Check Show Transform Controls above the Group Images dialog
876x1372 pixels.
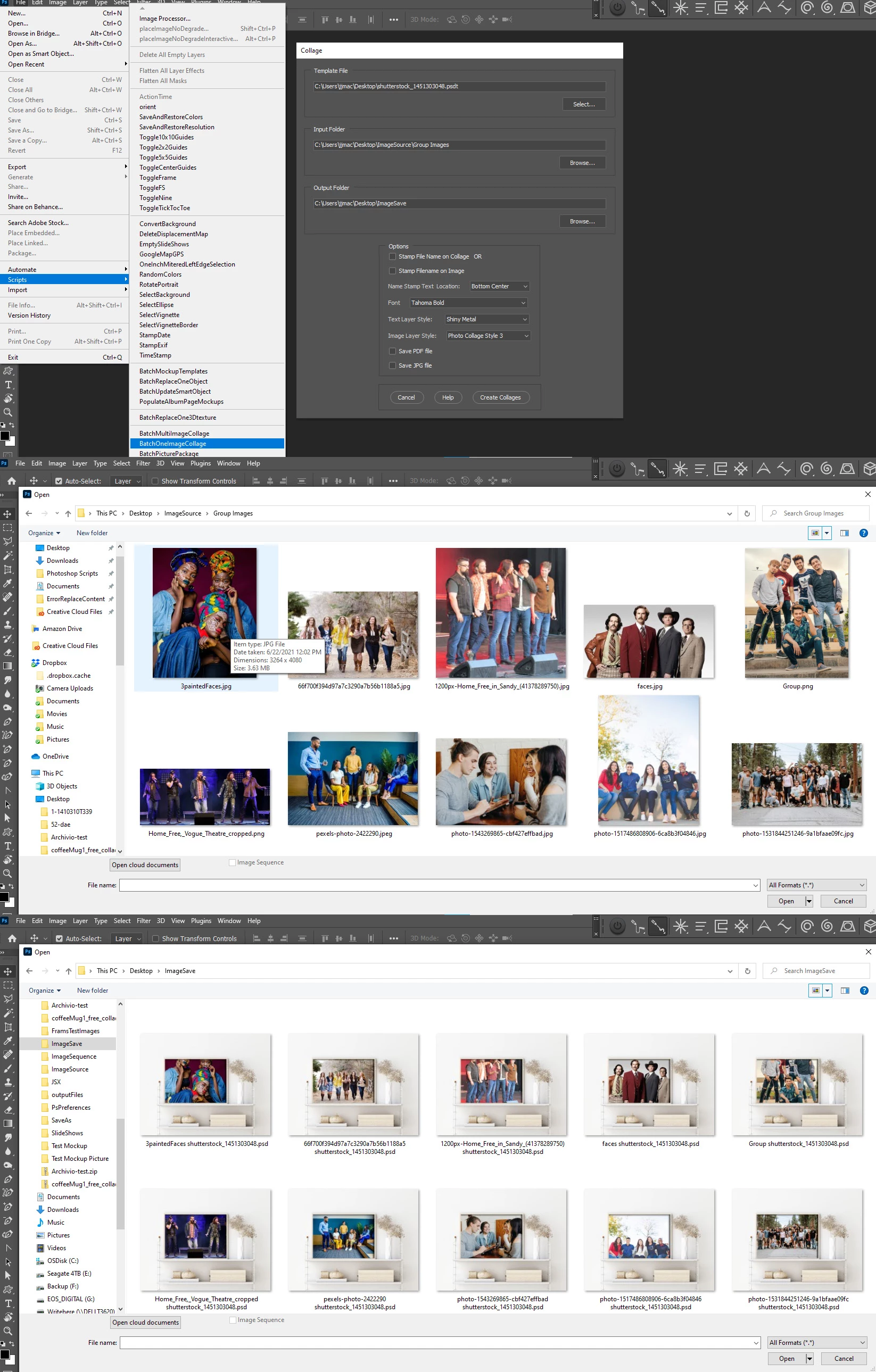[x=155, y=481]
